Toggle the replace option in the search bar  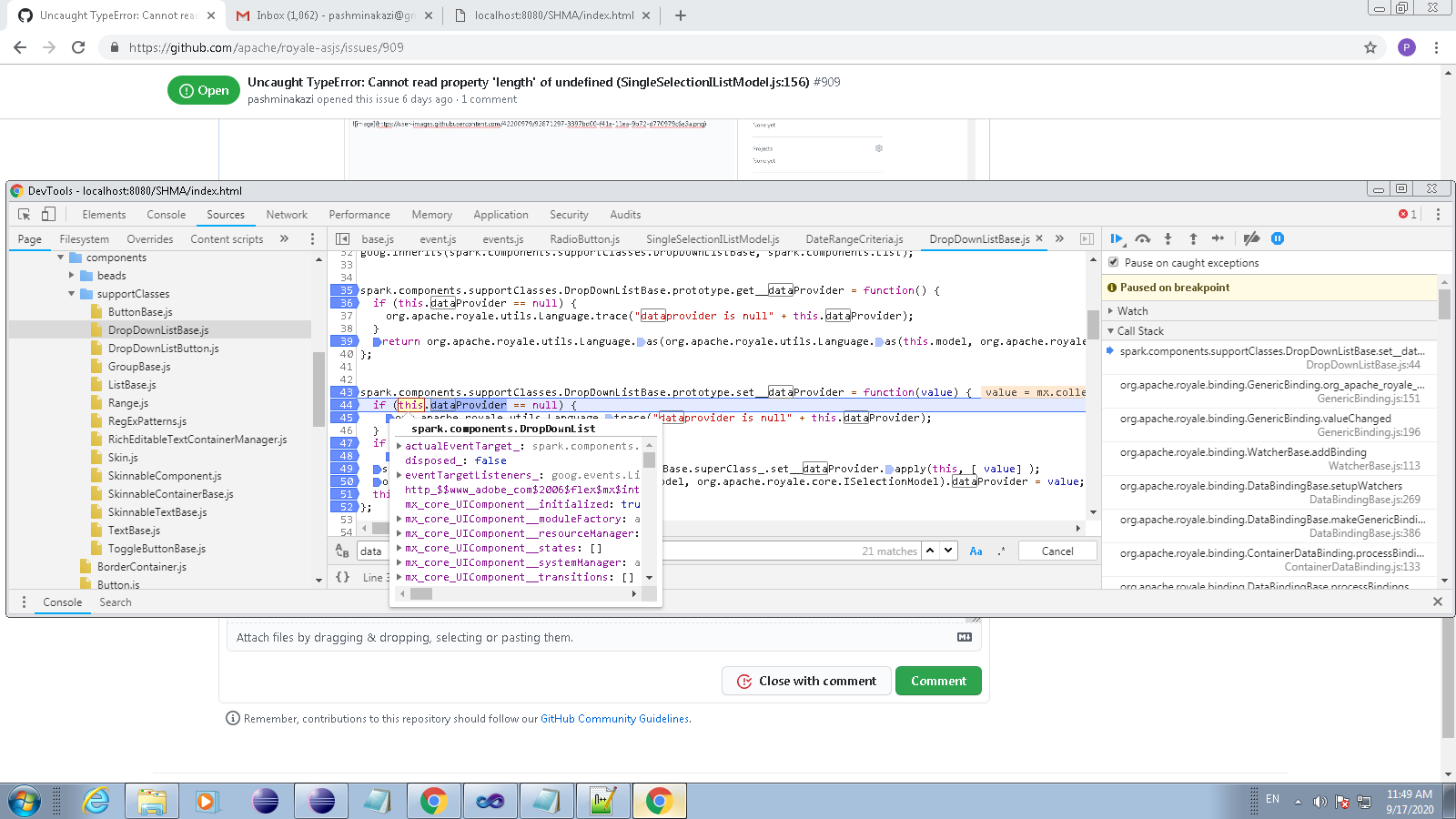tap(342, 551)
